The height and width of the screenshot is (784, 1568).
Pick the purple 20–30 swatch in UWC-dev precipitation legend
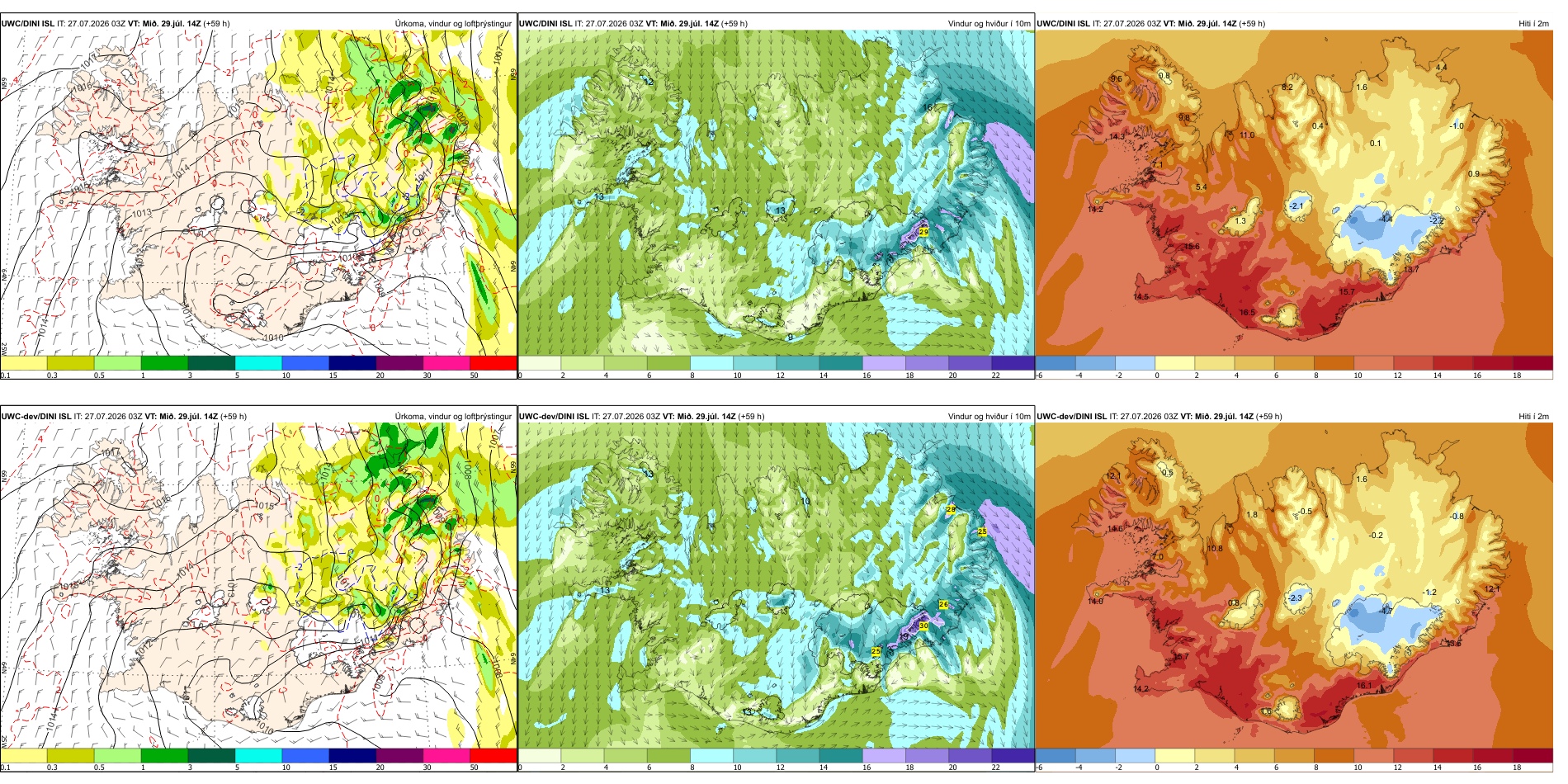(399, 756)
